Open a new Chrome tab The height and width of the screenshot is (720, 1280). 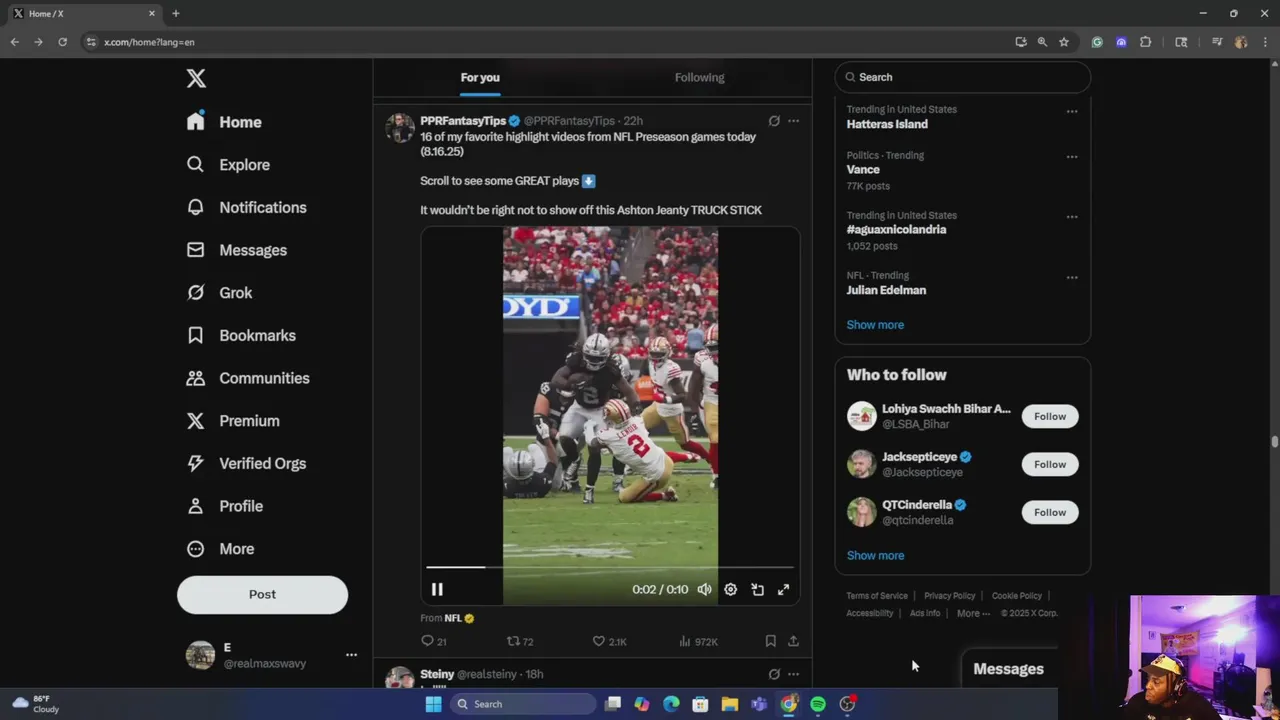176,13
